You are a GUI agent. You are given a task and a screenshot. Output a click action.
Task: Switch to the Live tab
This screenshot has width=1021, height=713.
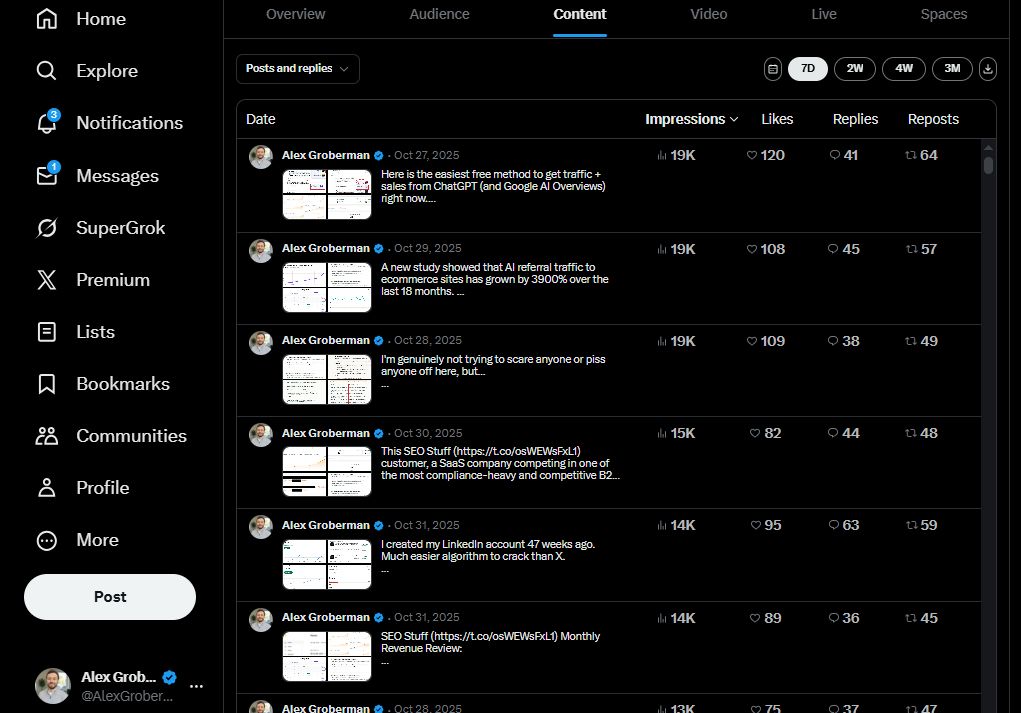click(x=824, y=14)
